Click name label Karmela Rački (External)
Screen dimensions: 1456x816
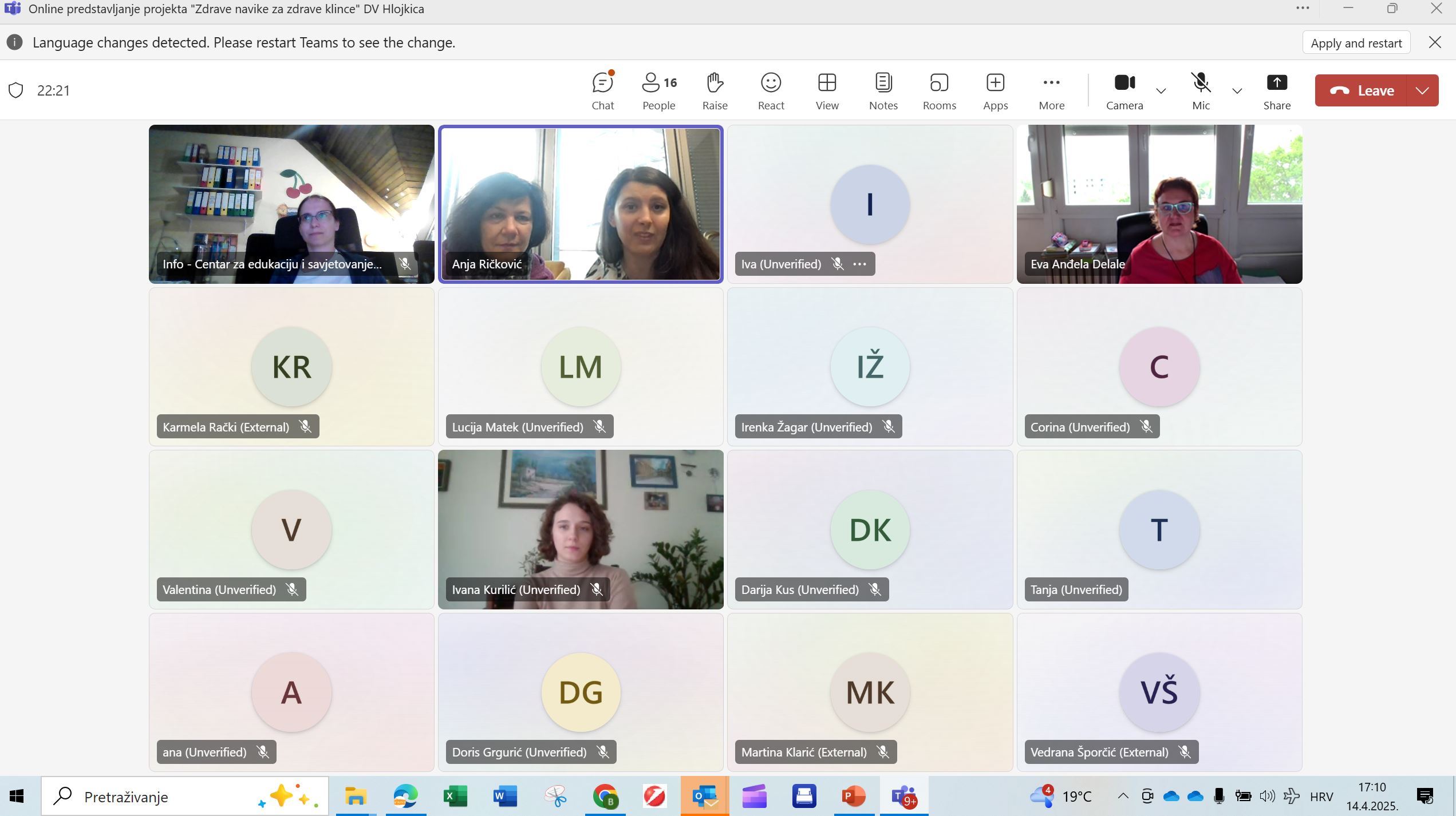click(226, 427)
